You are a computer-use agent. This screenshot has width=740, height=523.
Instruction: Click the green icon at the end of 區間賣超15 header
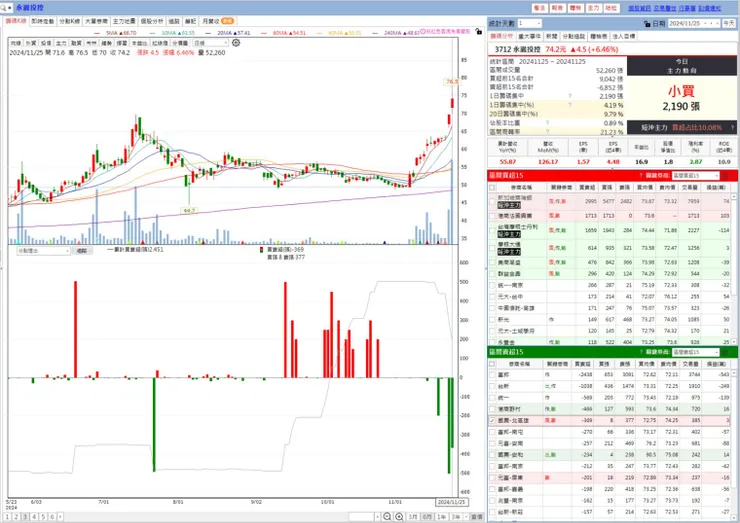coord(725,352)
